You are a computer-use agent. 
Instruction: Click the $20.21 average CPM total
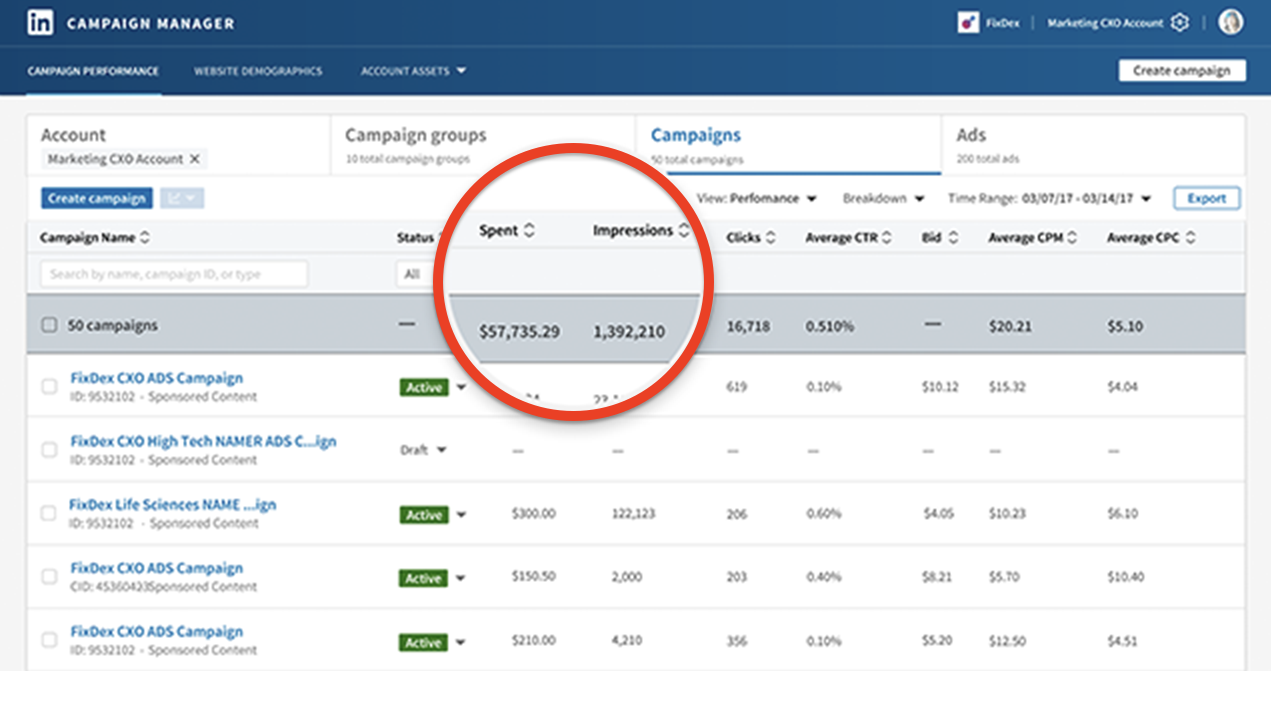(1009, 326)
